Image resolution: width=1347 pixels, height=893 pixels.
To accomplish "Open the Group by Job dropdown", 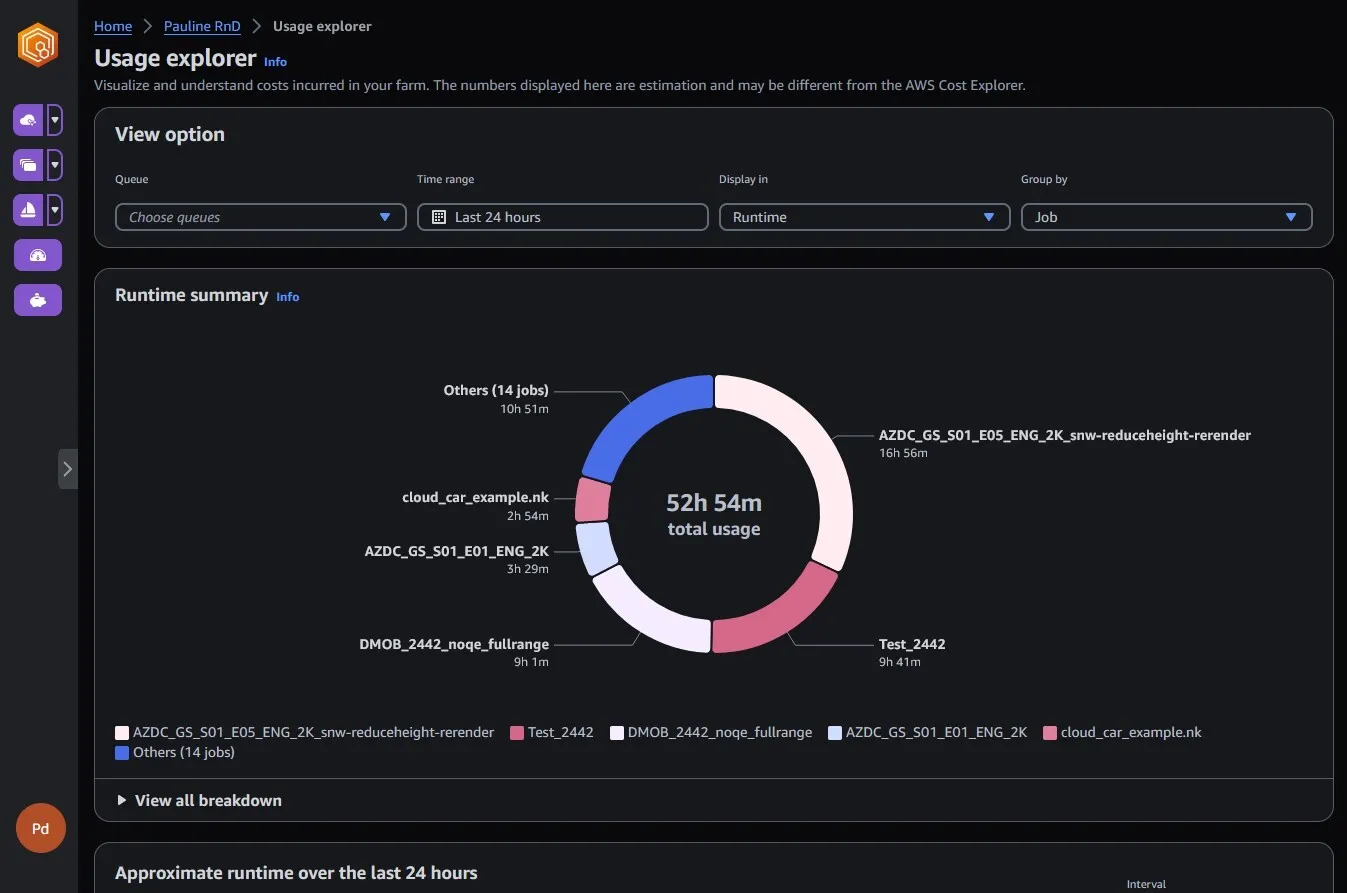I will (x=1166, y=217).
